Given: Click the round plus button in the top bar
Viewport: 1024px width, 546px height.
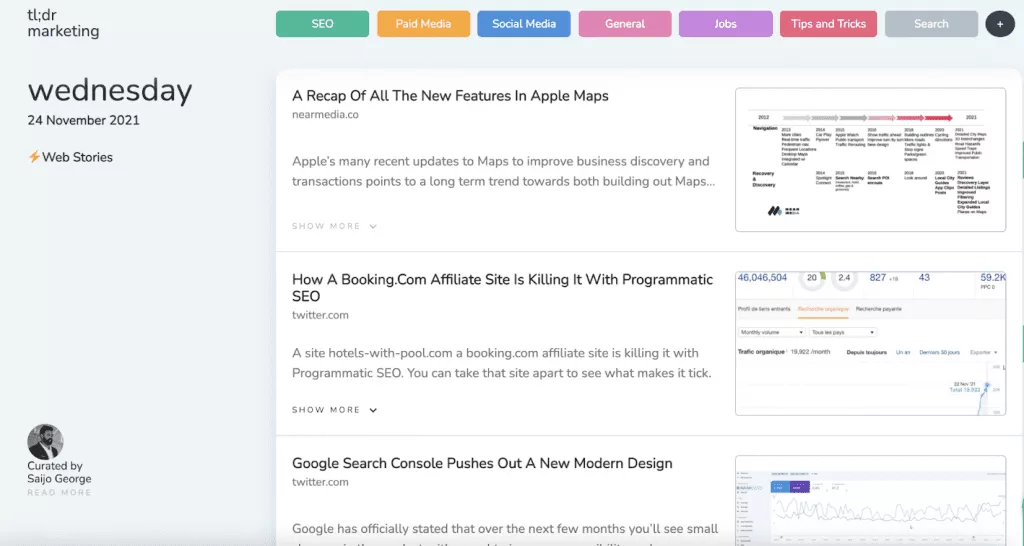Looking at the screenshot, I should click(x=999, y=24).
